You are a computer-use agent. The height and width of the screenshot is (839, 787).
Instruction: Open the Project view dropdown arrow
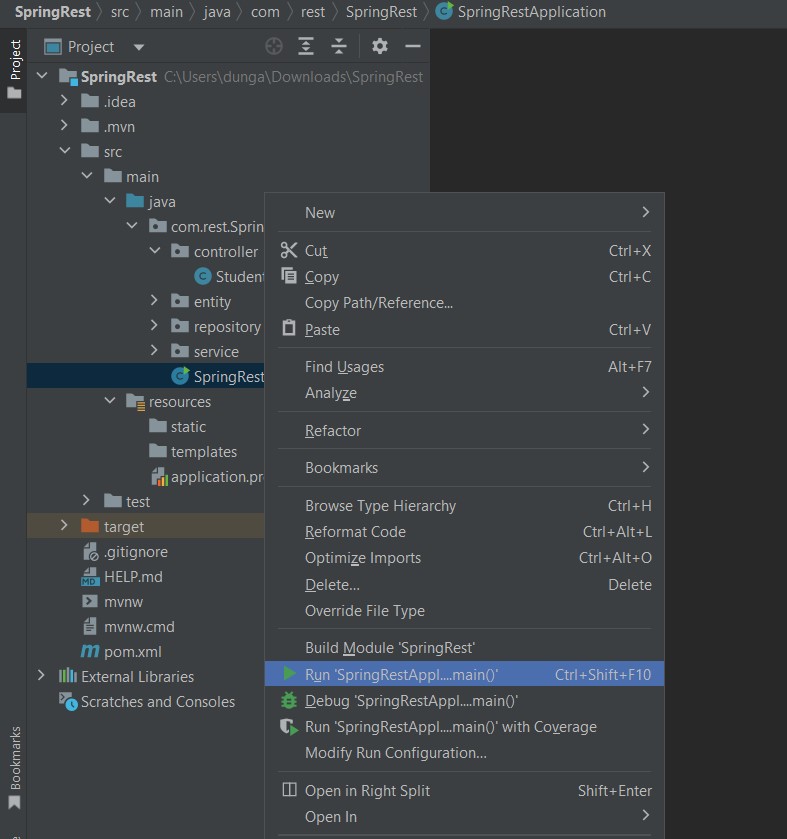[x=139, y=47]
